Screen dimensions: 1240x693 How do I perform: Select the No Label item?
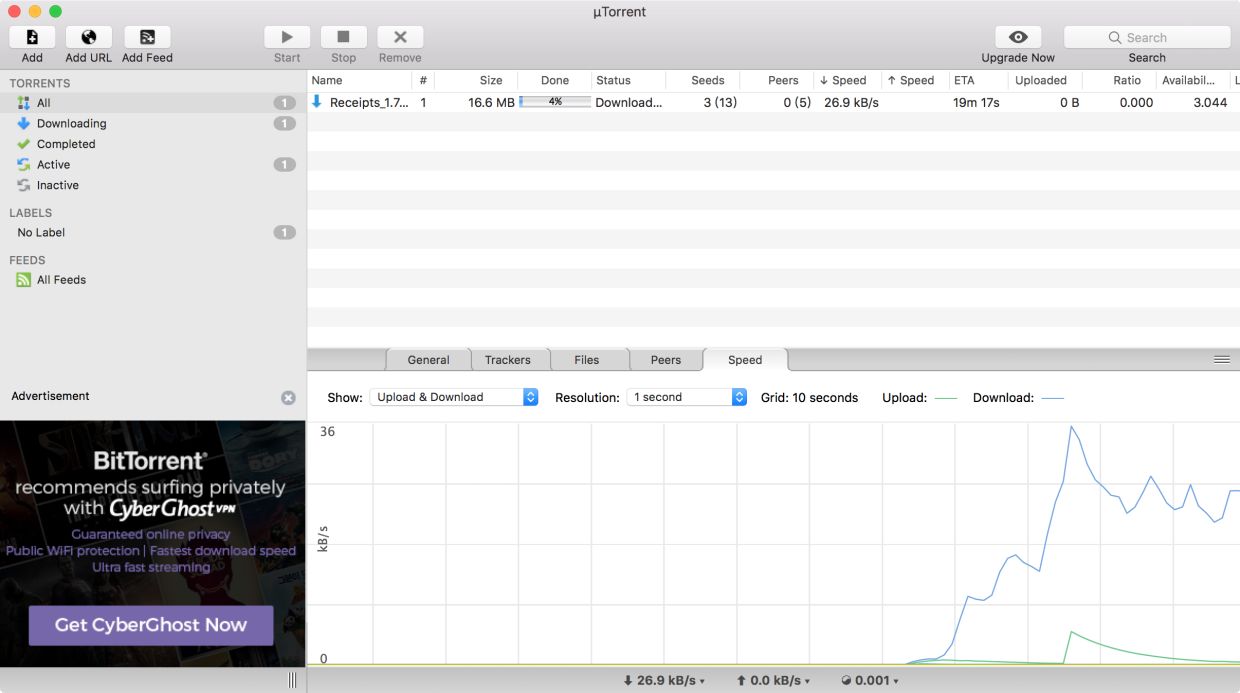tap(153, 232)
